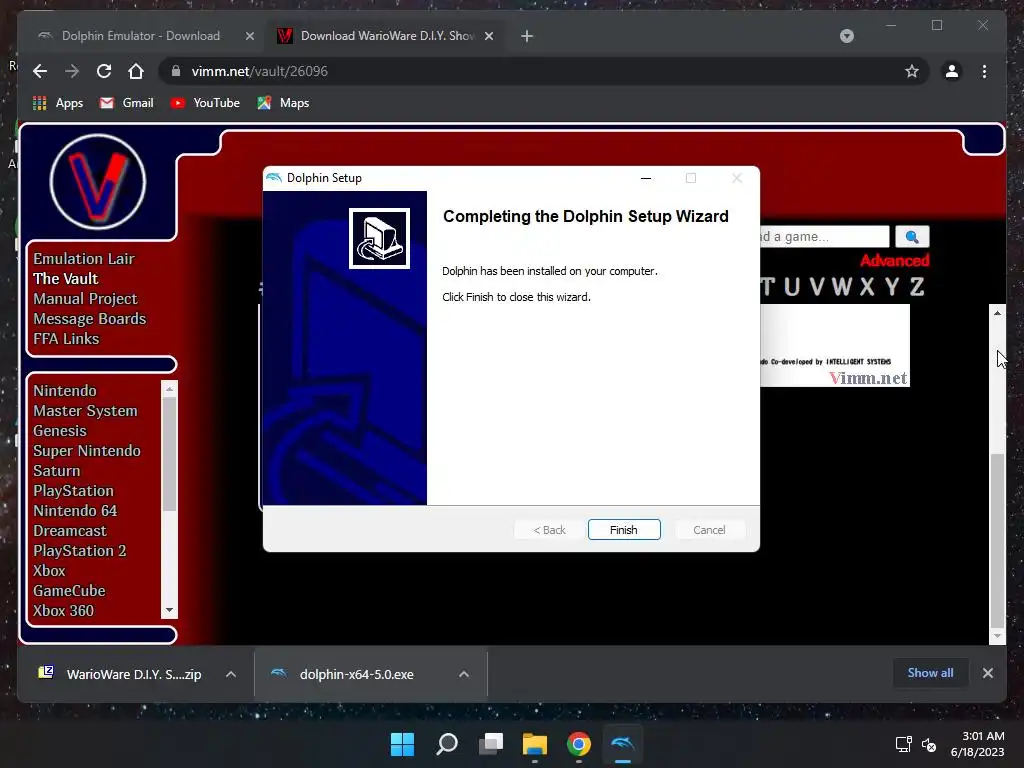Open WarioWare D.I.Y. zip download options chevron
This screenshot has height=768, width=1024.
pos(231,674)
